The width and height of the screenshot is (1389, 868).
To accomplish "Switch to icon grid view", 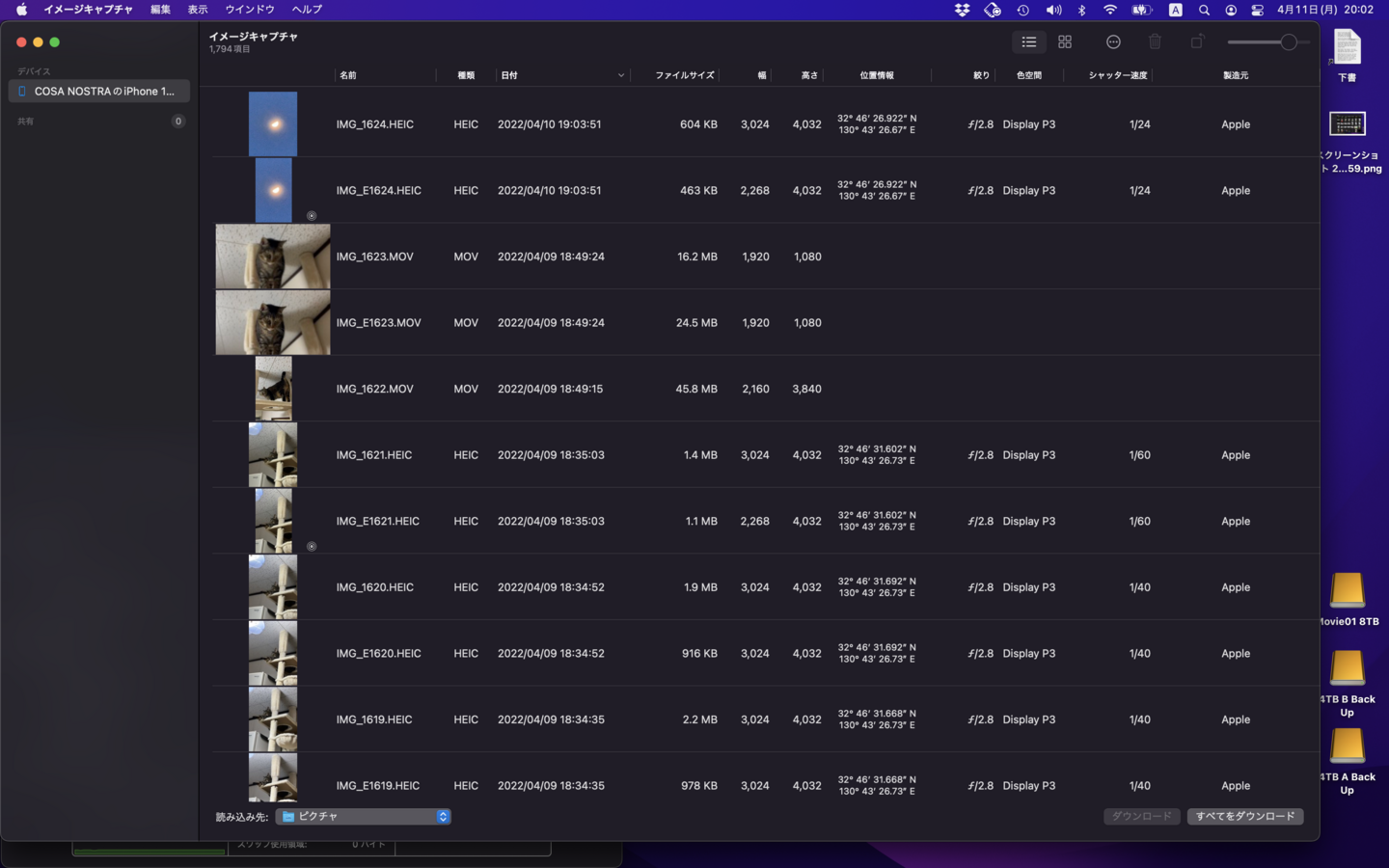I will pyautogui.click(x=1065, y=42).
